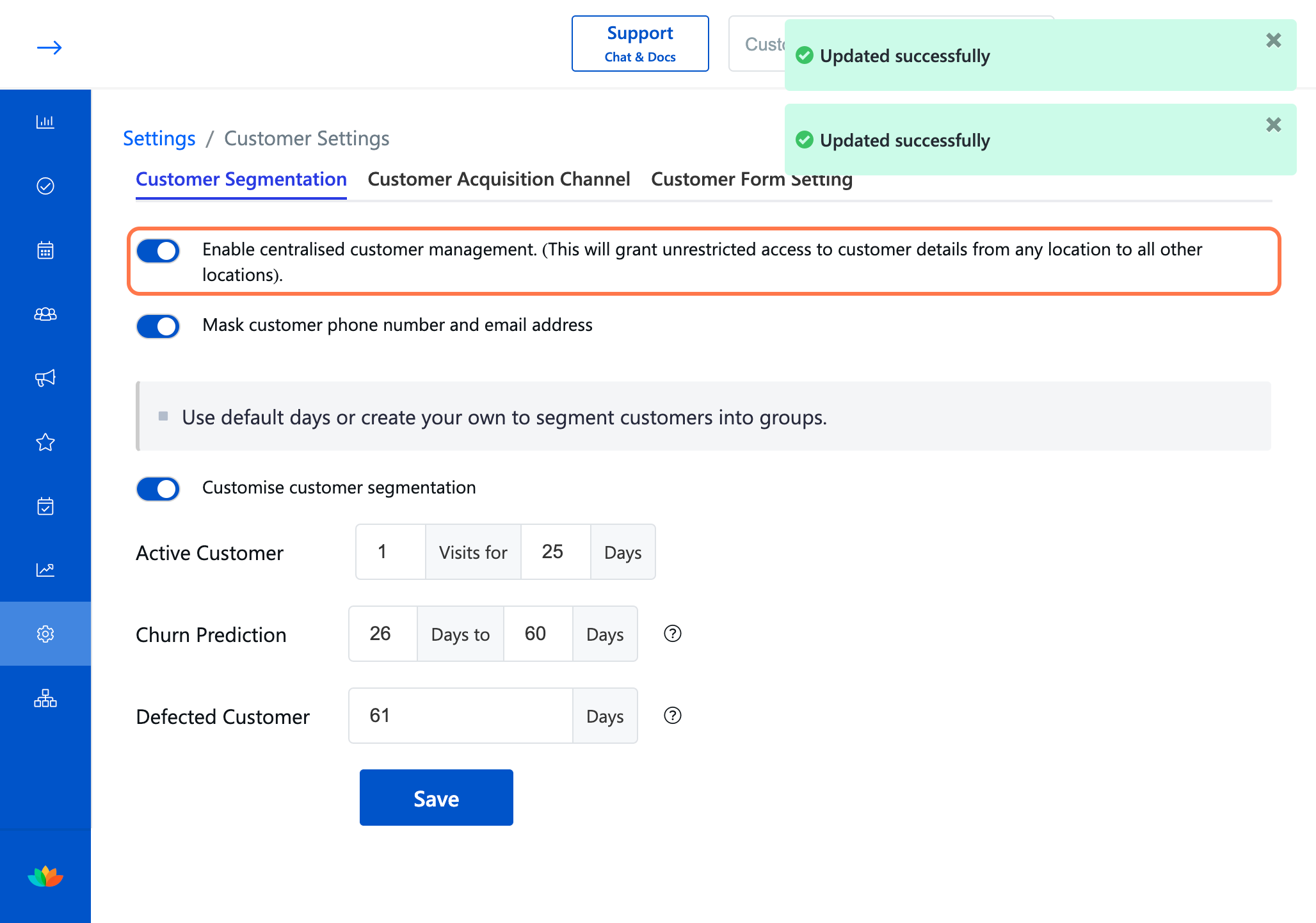The height and width of the screenshot is (923, 1316).
Task: Dismiss the top Updated successfully notification
Action: [x=1274, y=40]
